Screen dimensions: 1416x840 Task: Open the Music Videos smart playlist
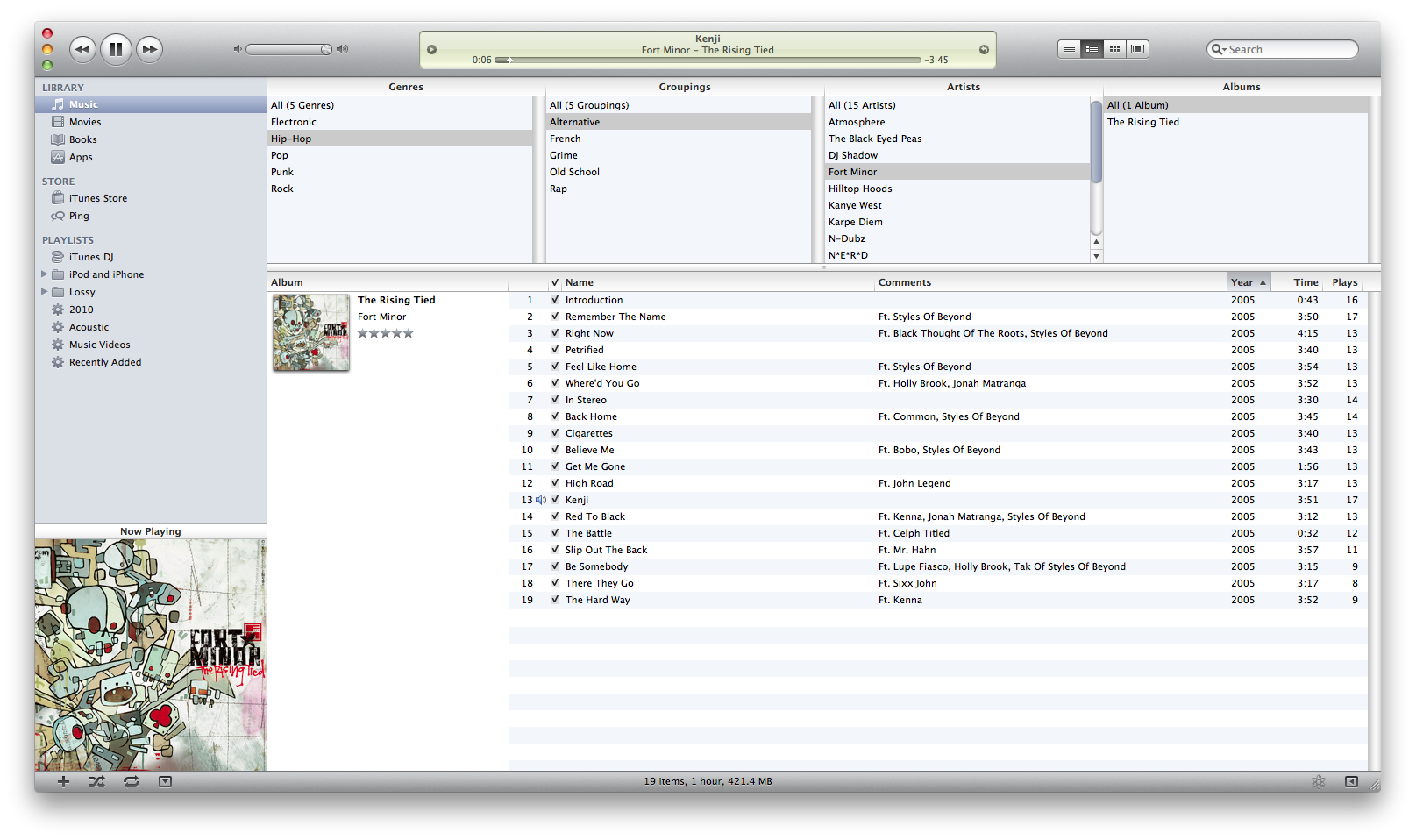151,345
